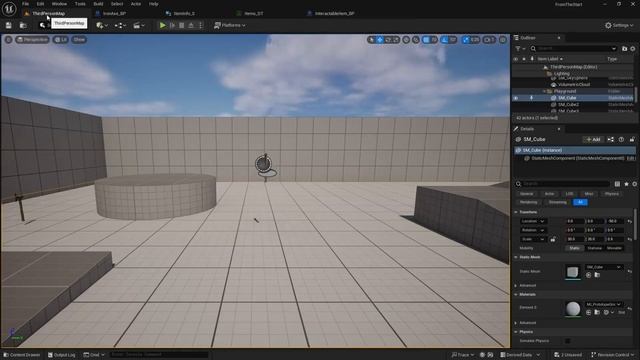640x360 pixels.
Task: Click the SM_Cube static mesh thumbnail
Action: coord(573,272)
